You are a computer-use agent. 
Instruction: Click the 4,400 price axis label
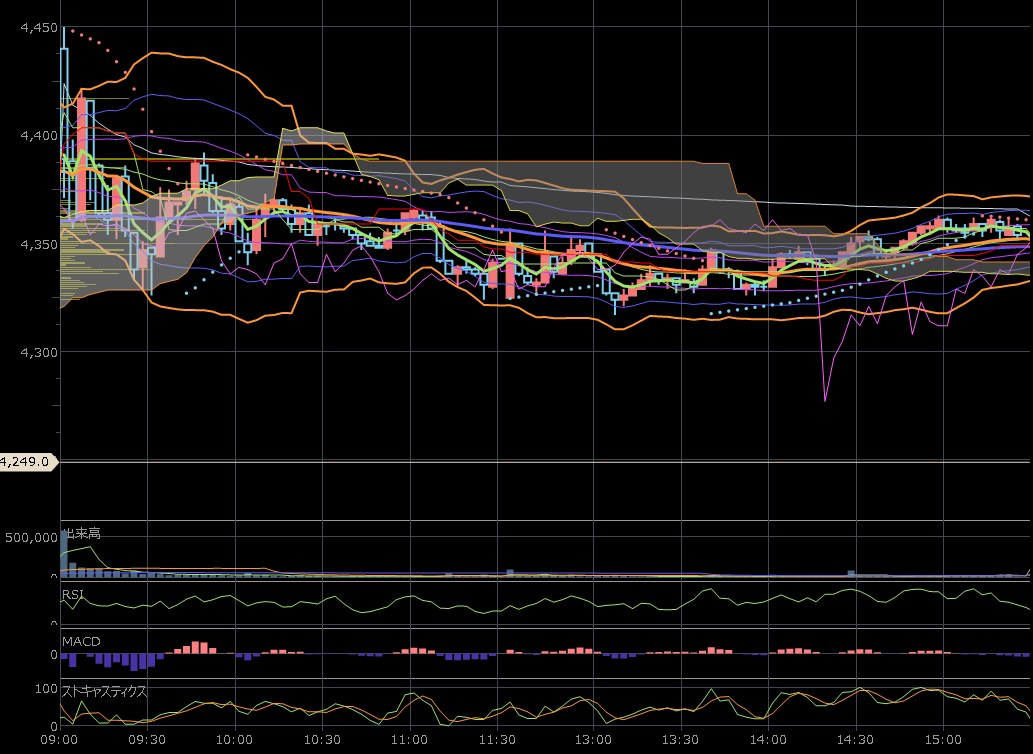(40, 136)
